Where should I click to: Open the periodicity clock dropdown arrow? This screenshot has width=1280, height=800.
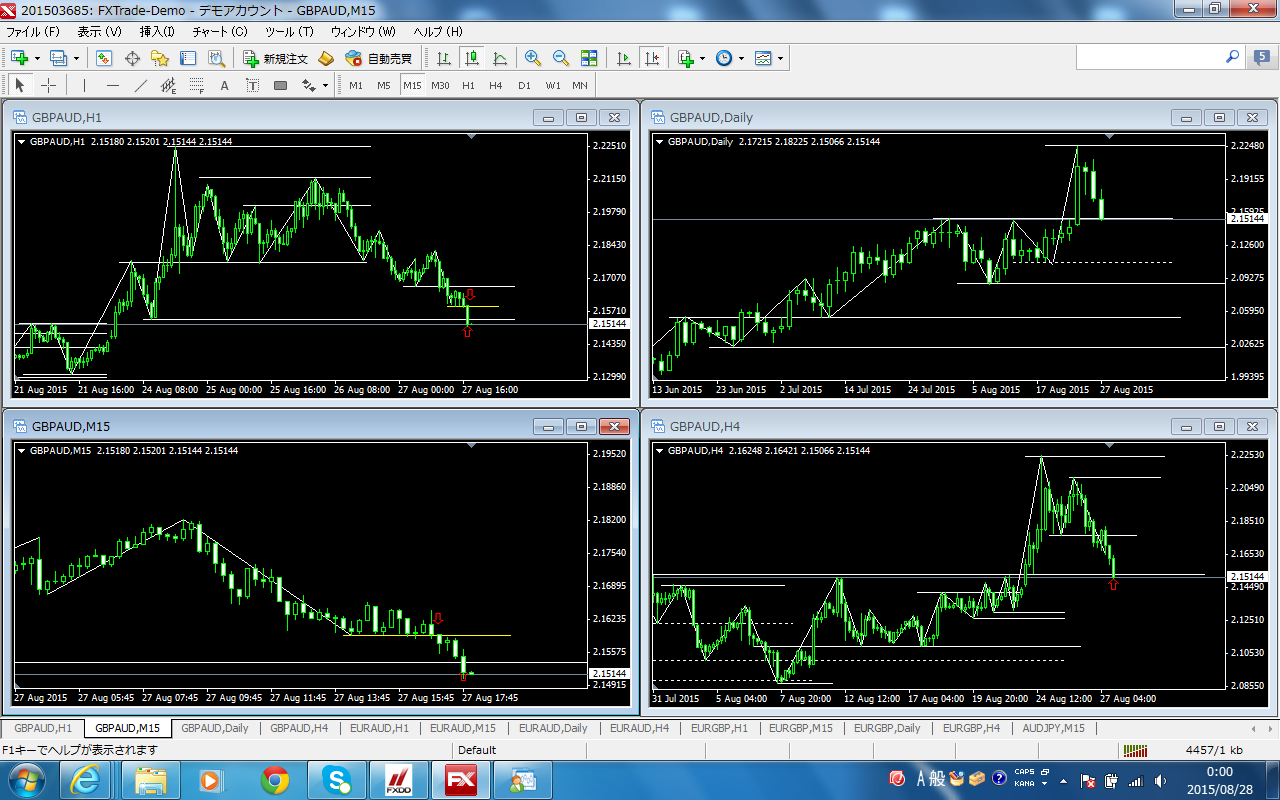click(741, 59)
